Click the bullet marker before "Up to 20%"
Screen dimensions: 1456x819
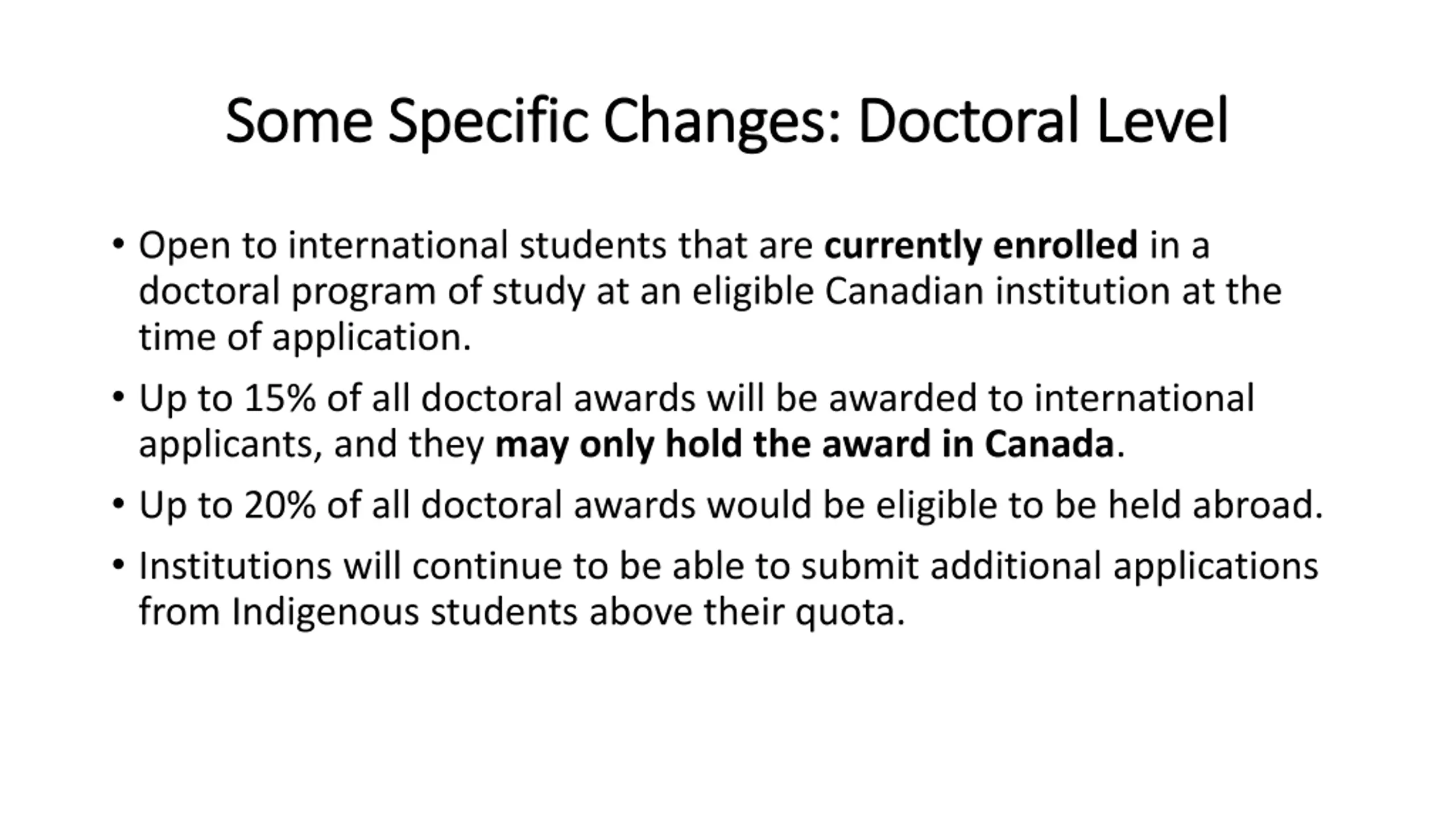point(118,504)
